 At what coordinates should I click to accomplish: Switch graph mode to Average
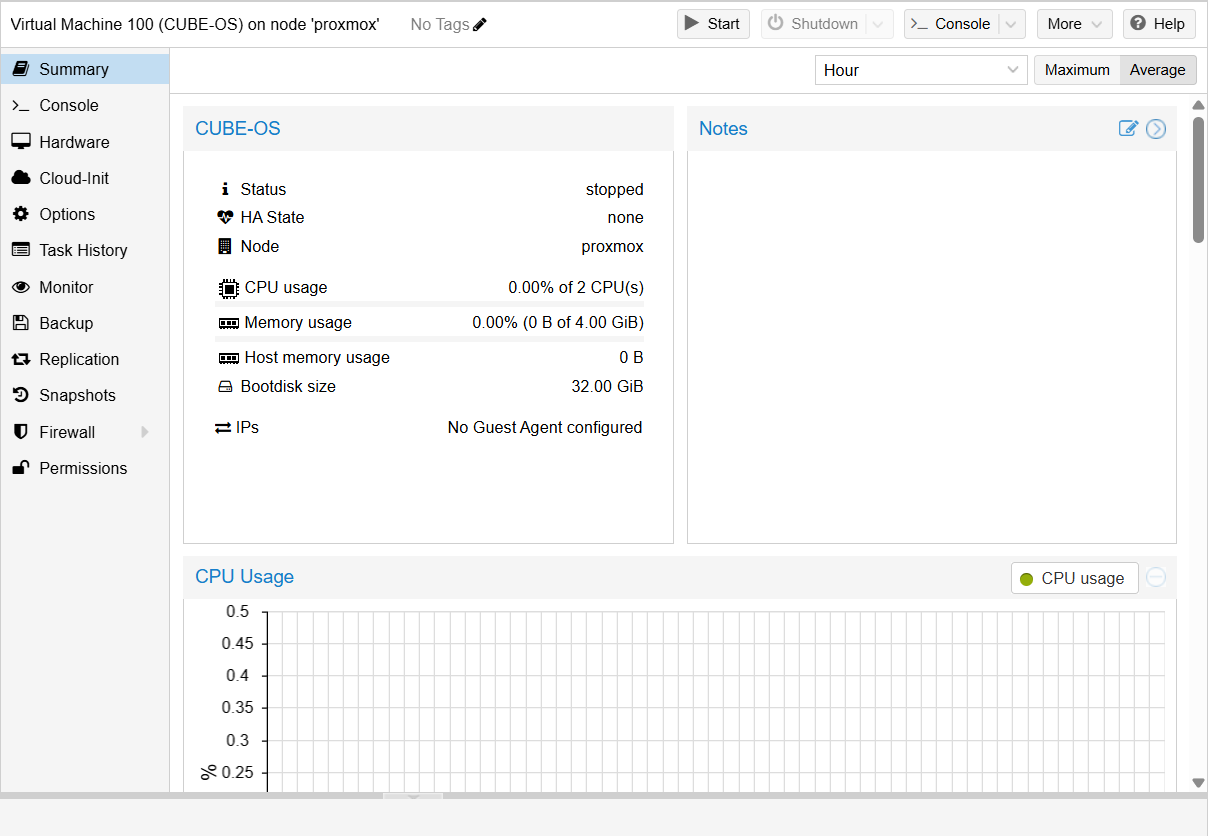tap(1157, 70)
